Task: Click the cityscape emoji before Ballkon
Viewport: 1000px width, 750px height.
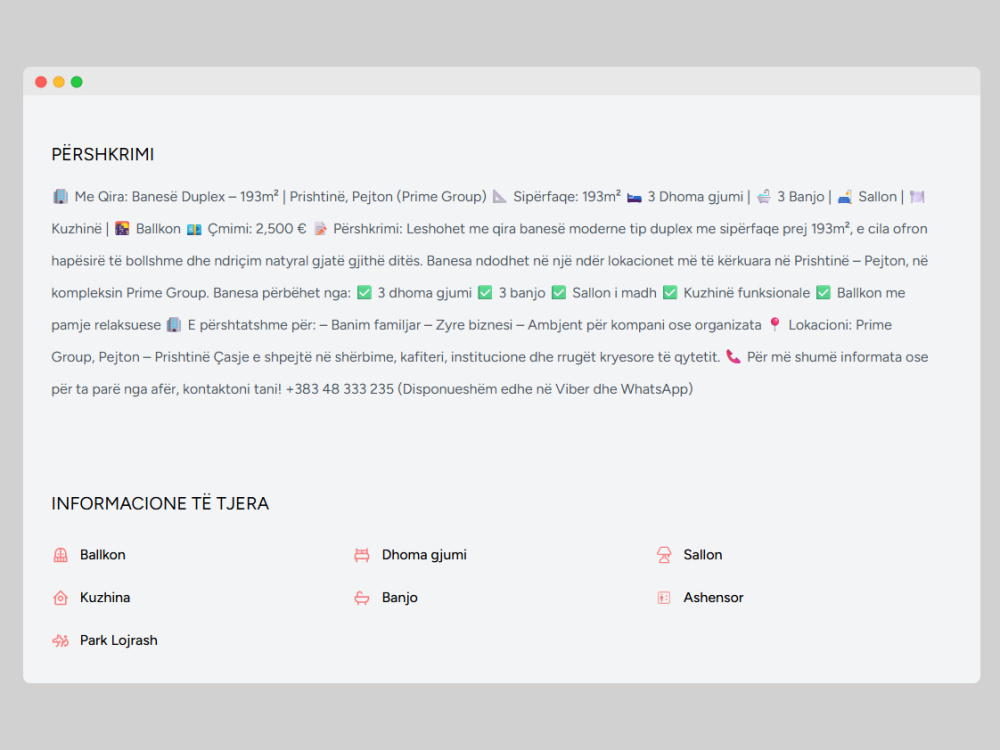Action: pyautogui.click(x=122, y=229)
